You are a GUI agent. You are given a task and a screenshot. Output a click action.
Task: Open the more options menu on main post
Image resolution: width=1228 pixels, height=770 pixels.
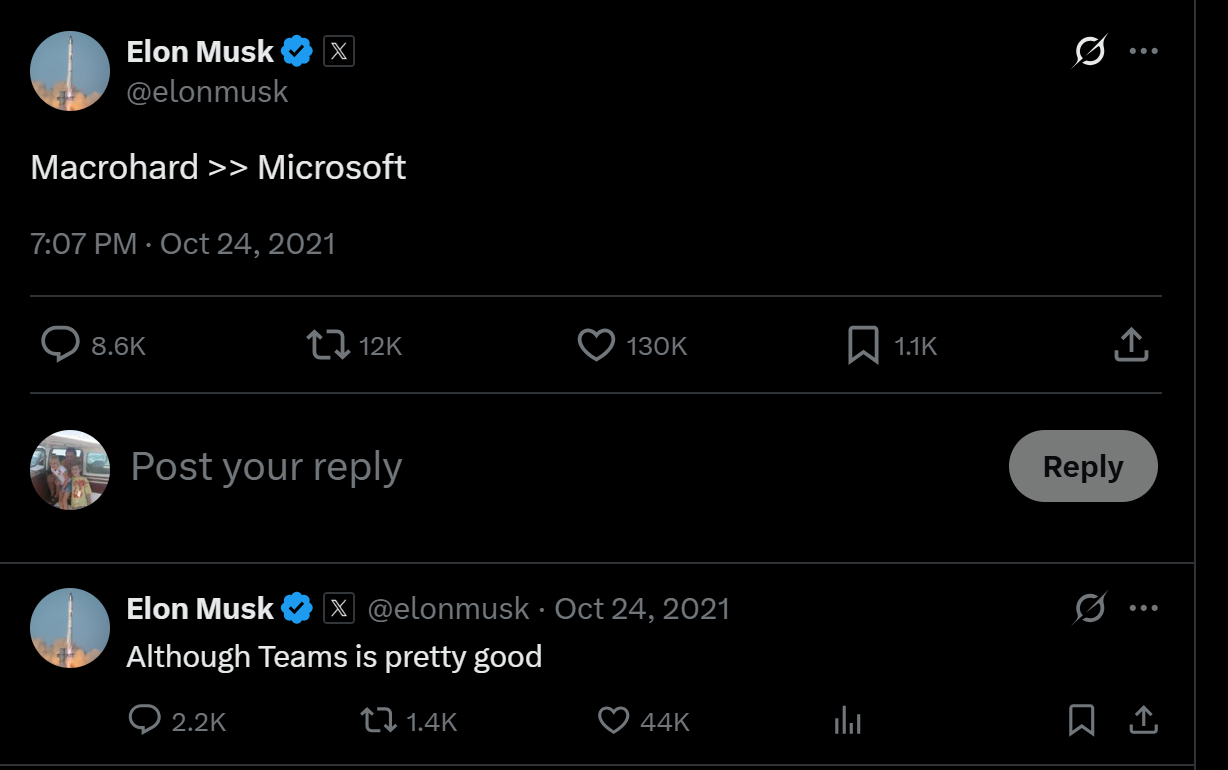point(1143,50)
